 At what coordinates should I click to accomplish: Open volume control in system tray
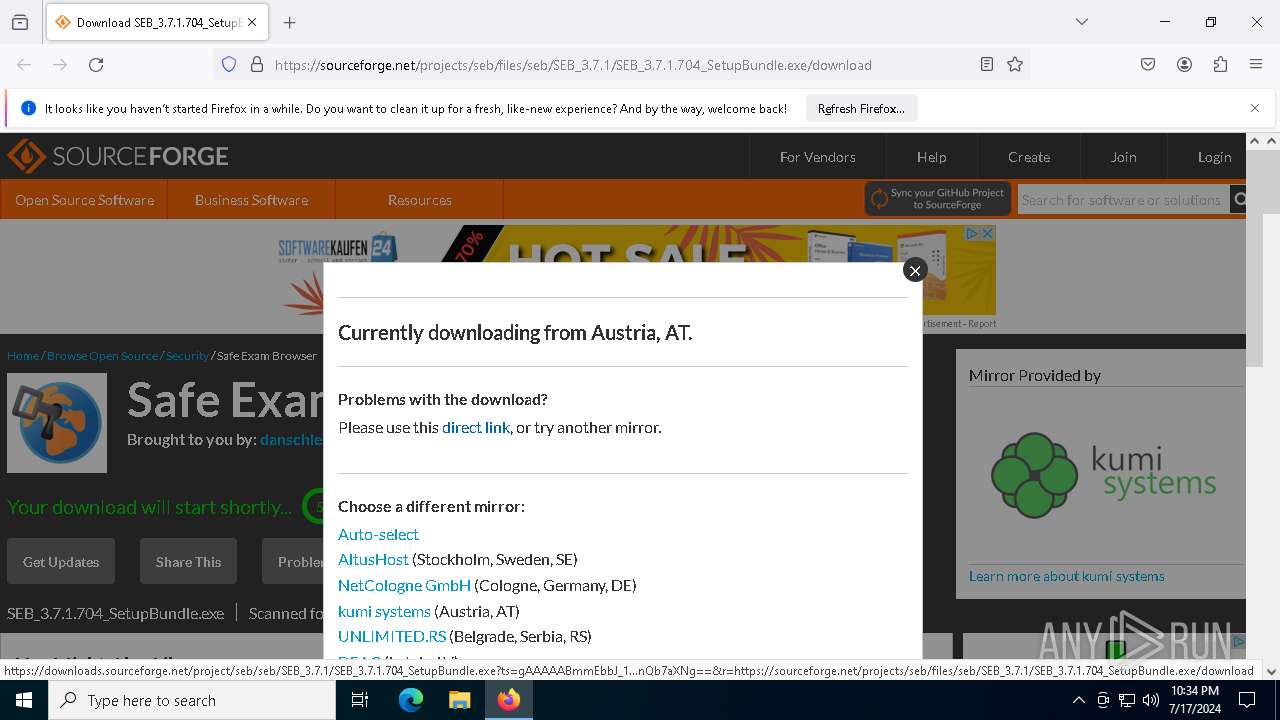[1150, 700]
